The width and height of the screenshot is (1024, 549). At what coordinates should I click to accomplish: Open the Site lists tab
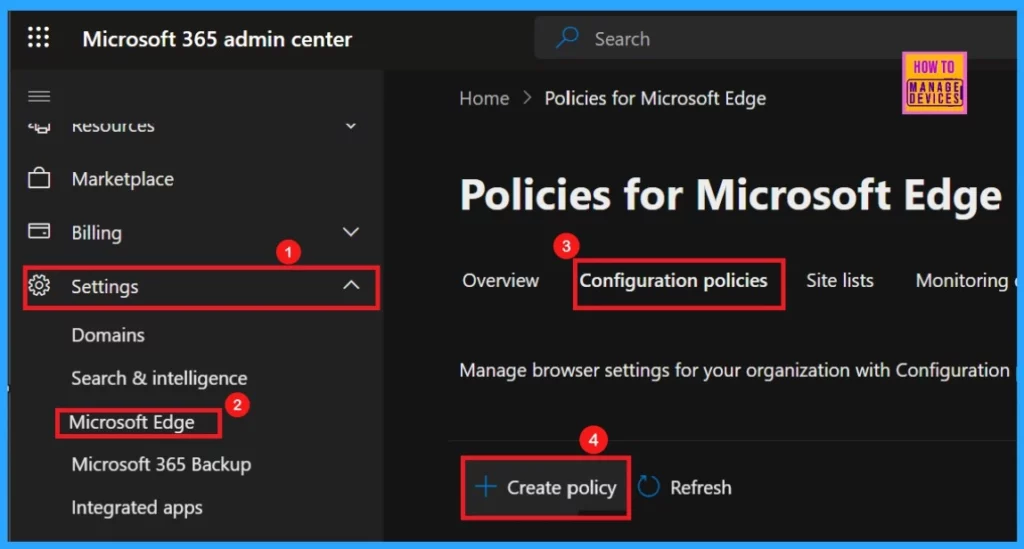point(840,281)
